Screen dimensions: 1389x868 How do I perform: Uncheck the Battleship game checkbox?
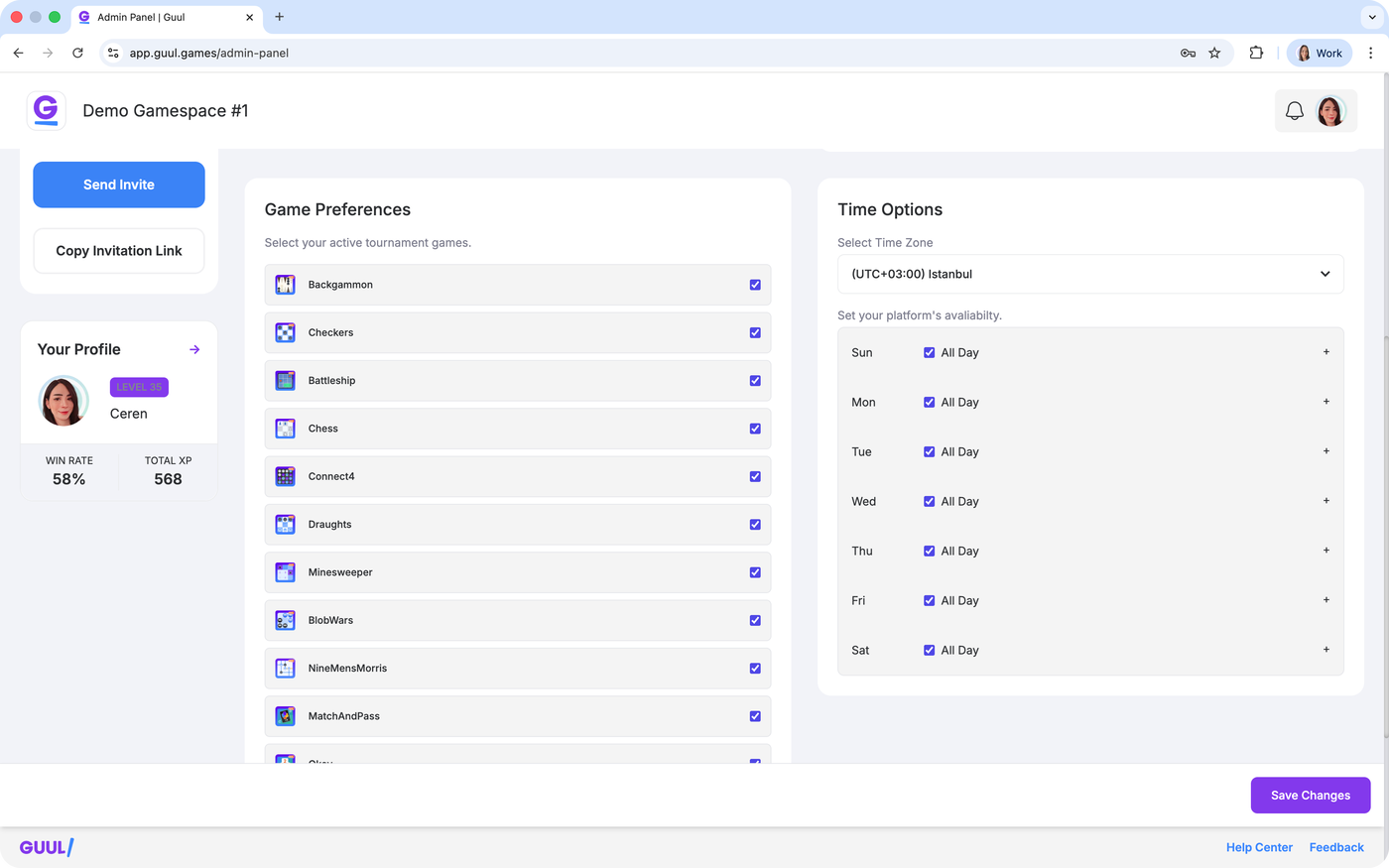(755, 381)
